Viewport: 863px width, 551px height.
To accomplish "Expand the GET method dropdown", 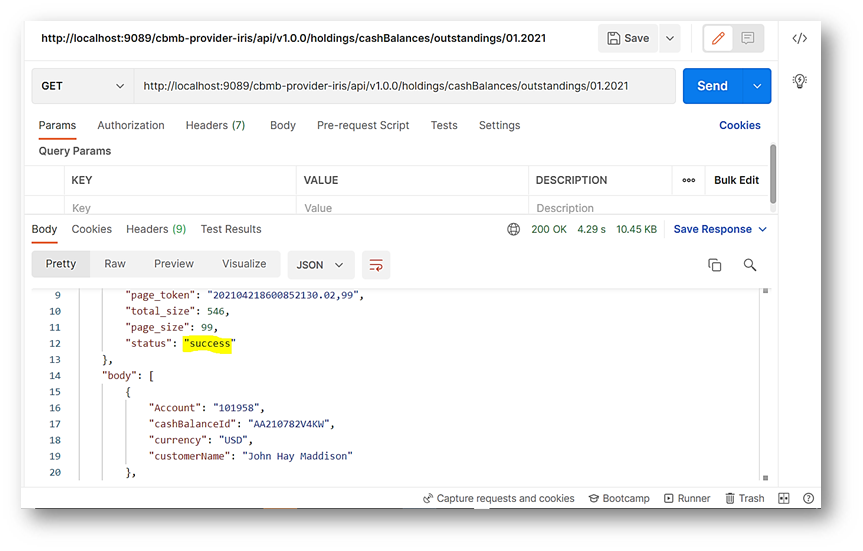I will coord(83,86).
